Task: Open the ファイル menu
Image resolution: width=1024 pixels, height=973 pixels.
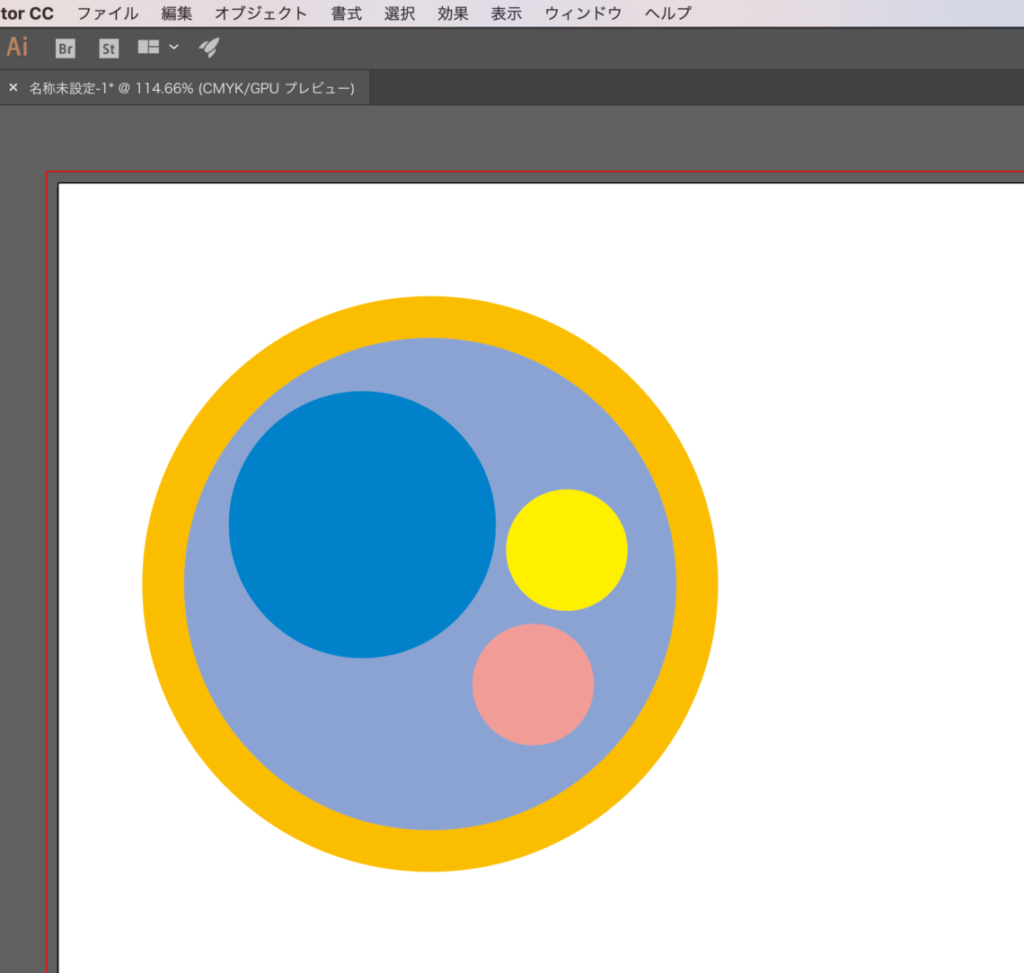Action: pyautogui.click(x=108, y=14)
